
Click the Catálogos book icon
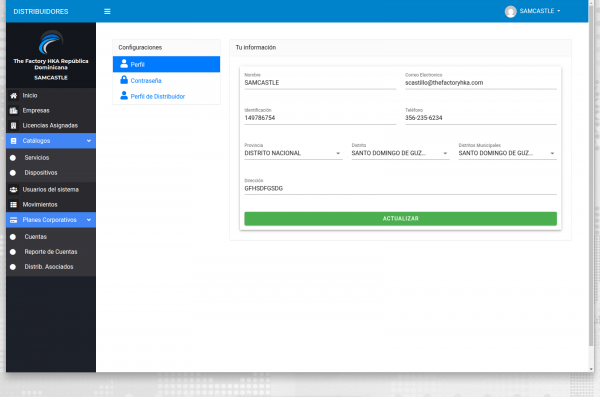click(x=13, y=141)
